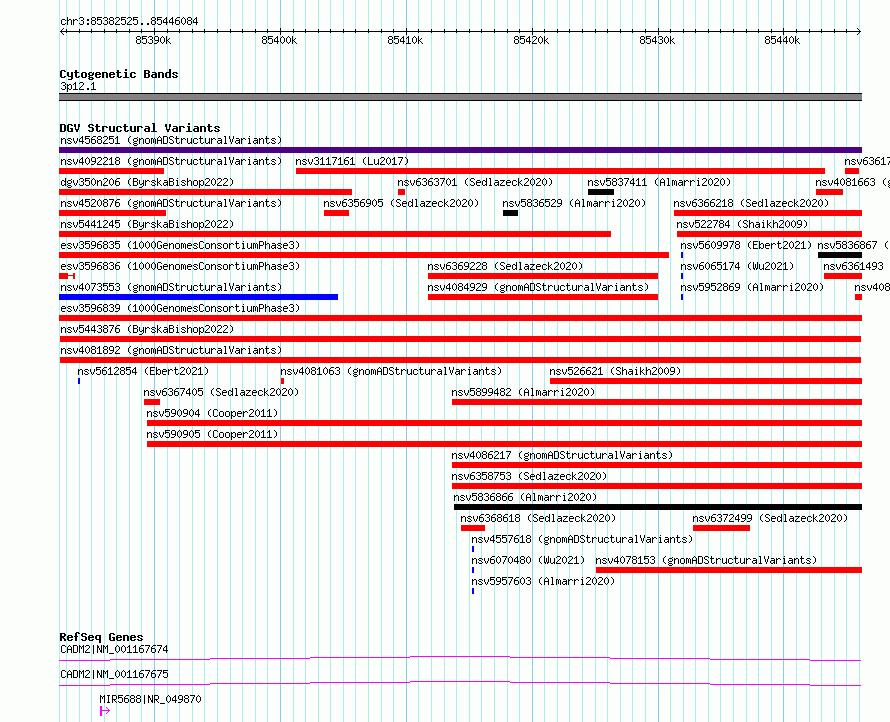Select nsv6366218 (Sedlazeck2020) label
This screenshot has width=890, height=722.
(x=751, y=203)
